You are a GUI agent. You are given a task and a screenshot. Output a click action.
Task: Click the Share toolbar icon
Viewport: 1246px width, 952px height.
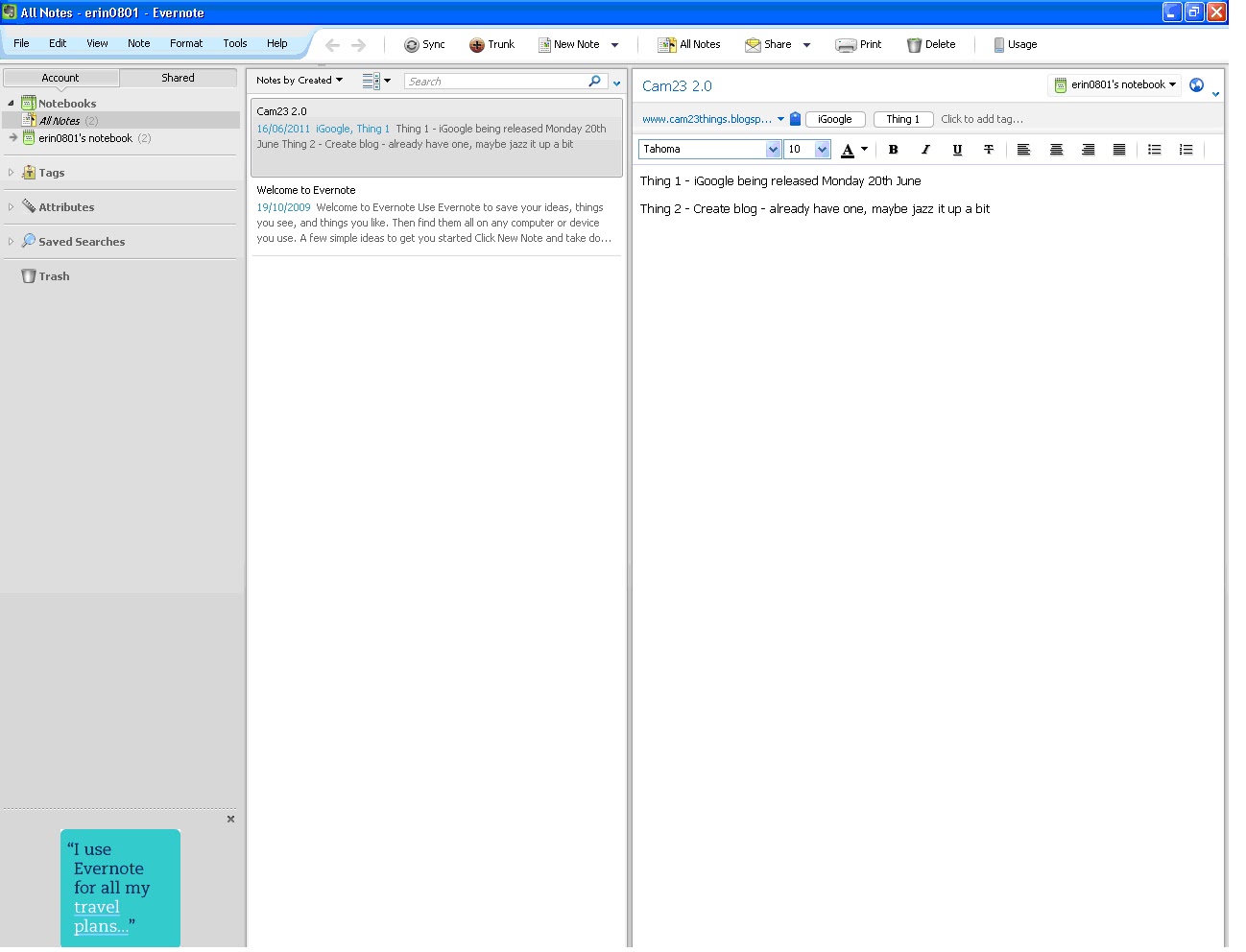click(x=753, y=45)
